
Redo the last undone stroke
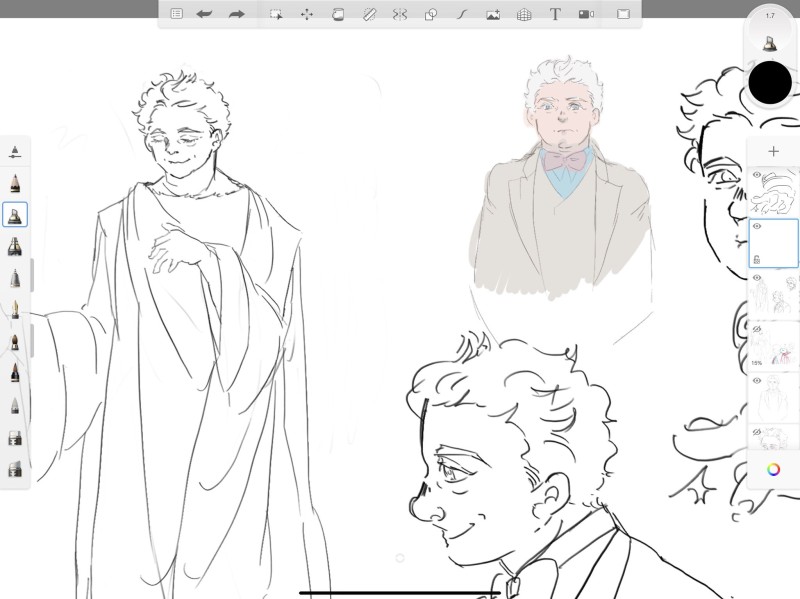236,14
